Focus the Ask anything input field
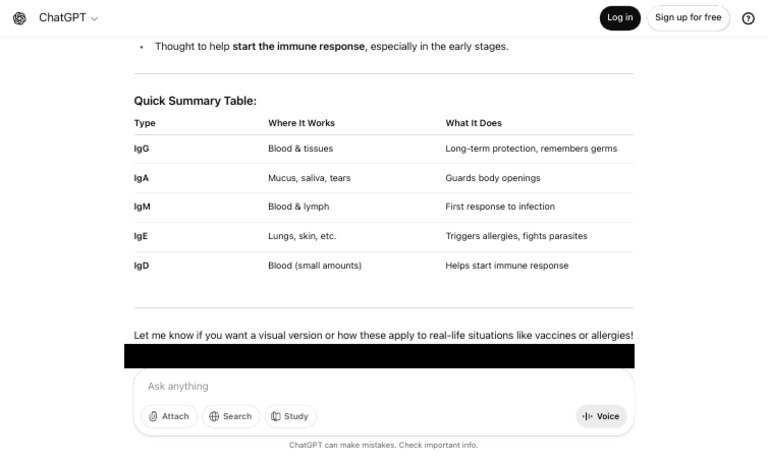 pyautogui.click(x=384, y=386)
